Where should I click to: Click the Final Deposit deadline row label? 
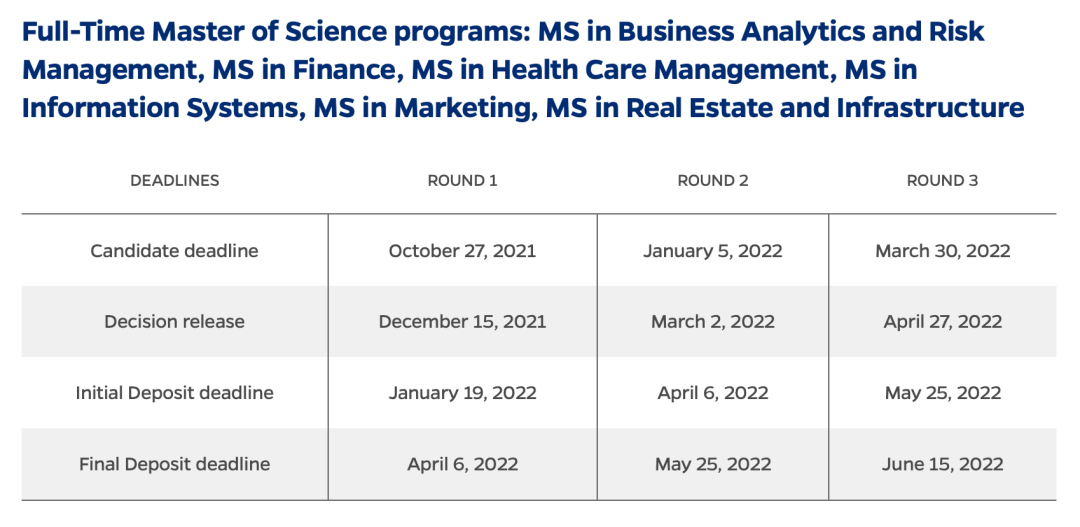tap(174, 464)
